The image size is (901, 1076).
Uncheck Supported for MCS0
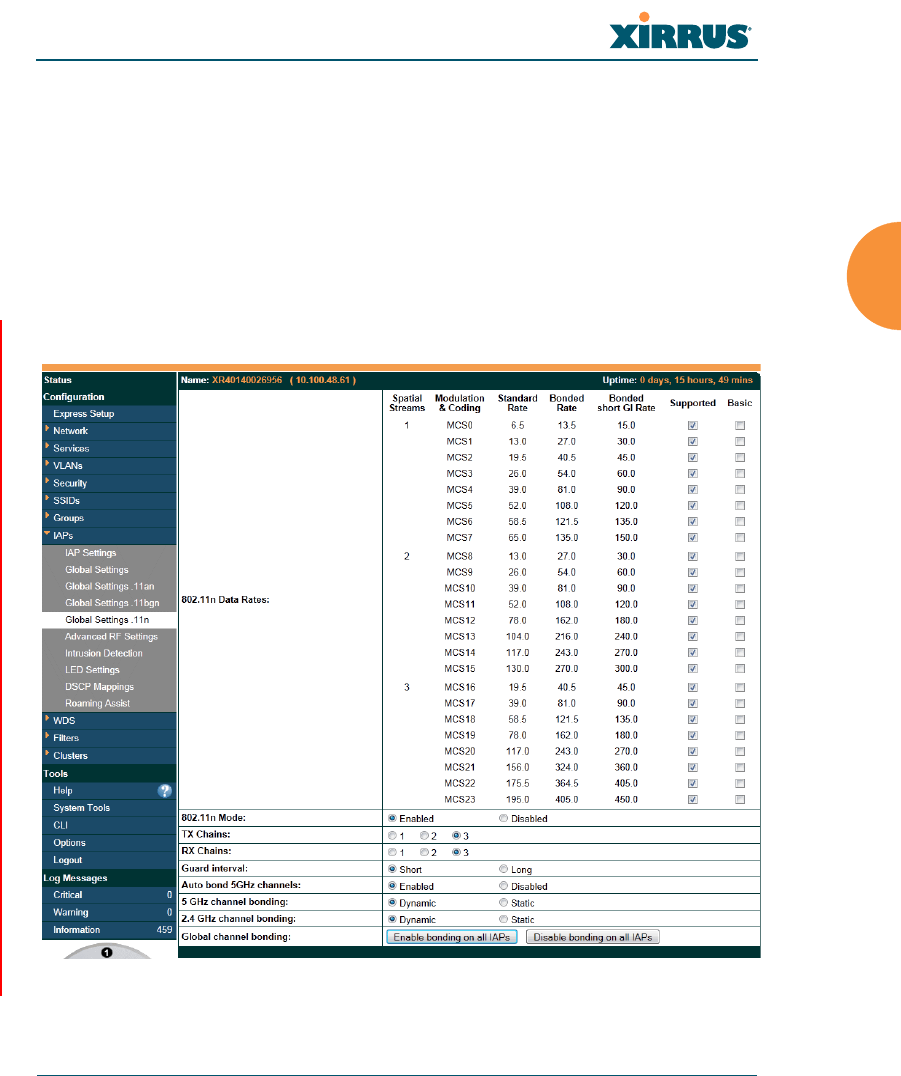coord(692,425)
